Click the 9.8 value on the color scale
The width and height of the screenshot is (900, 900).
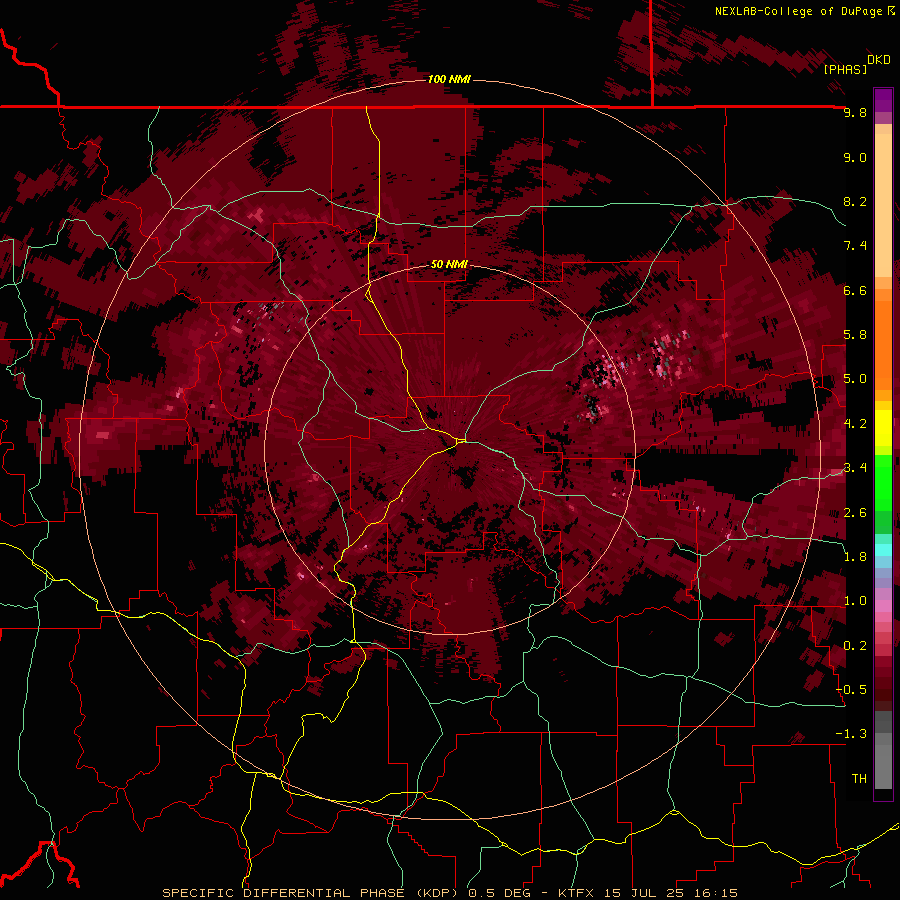coord(855,112)
